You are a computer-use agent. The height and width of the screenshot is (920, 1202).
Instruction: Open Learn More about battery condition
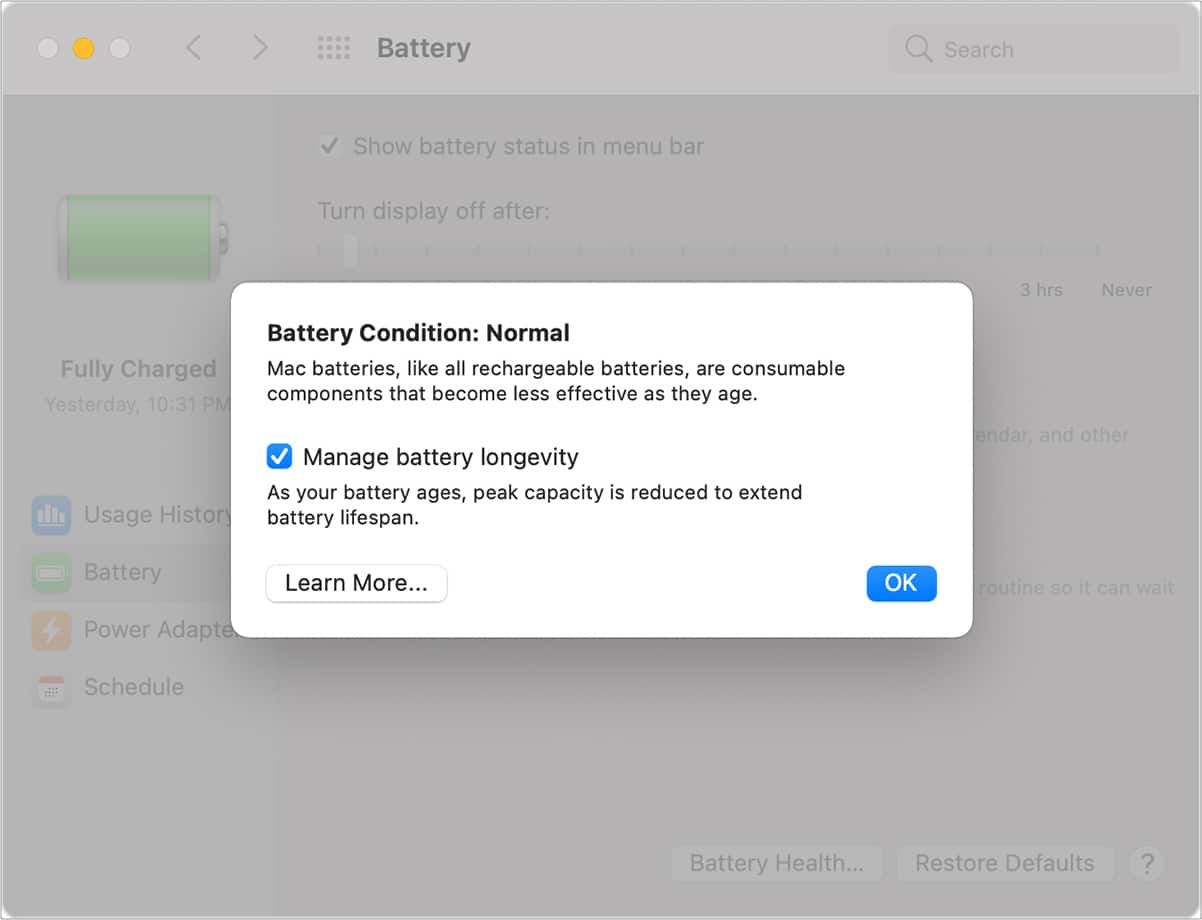pos(356,583)
